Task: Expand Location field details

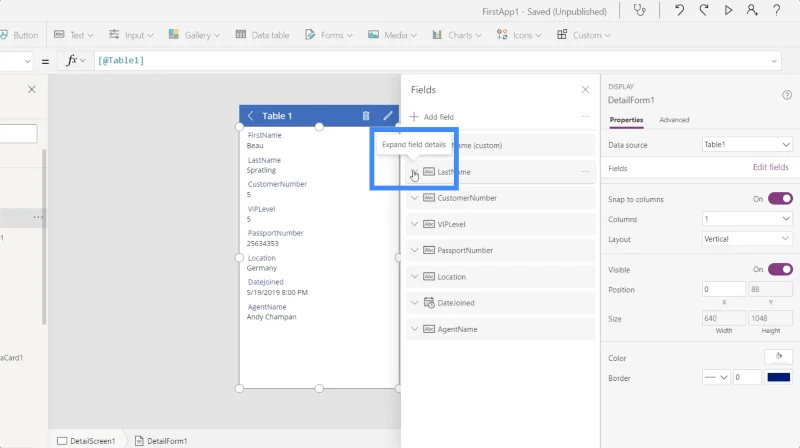Action: pyautogui.click(x=414, y=277)
